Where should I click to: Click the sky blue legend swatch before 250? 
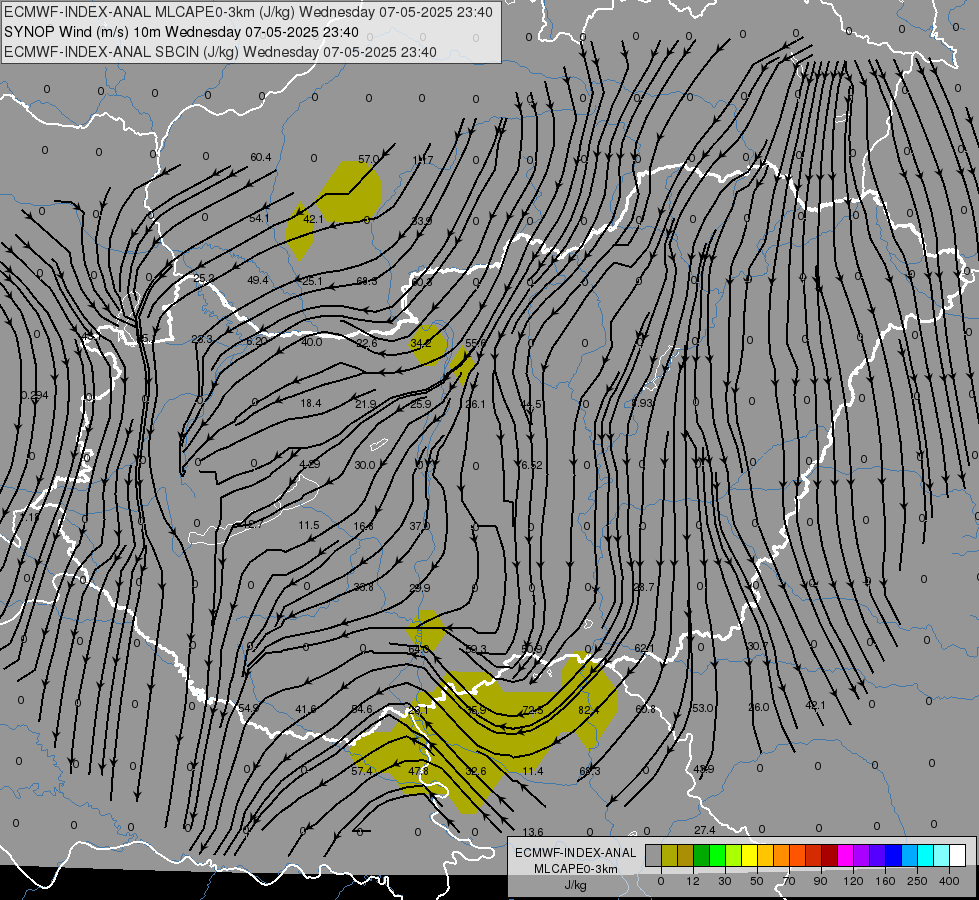point(910,856)
